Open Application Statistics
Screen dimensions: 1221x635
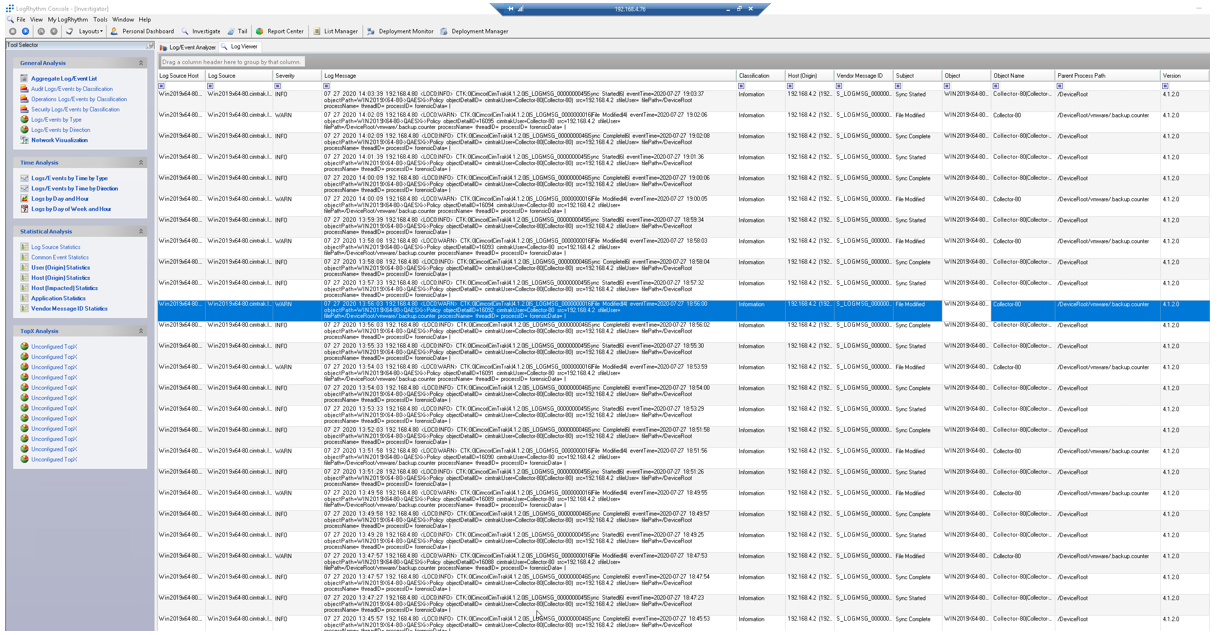pyautogui.click(x=58, y=298)
